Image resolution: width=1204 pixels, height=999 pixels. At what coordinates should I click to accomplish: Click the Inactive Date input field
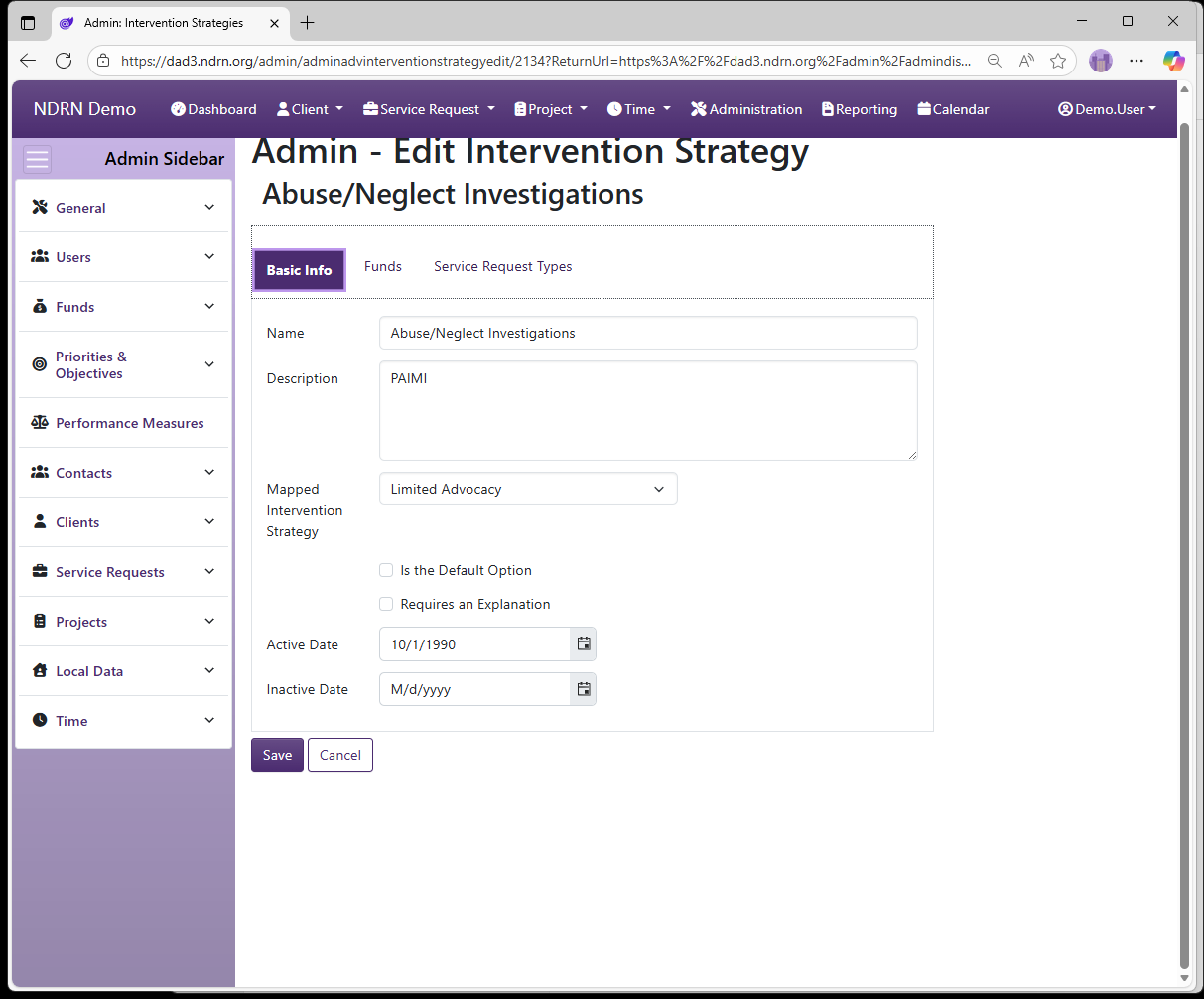474,689
